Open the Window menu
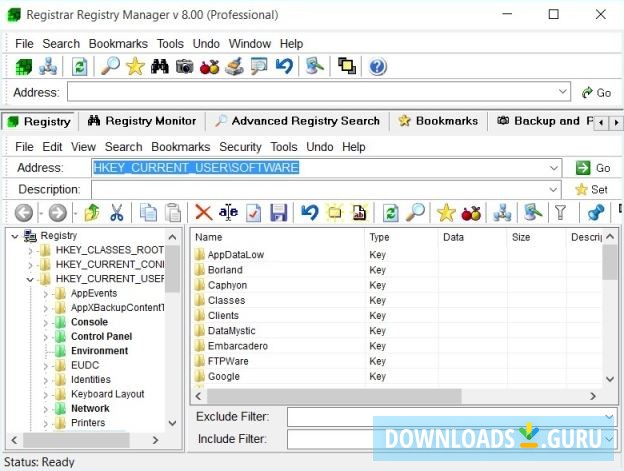The image size is (624, 471). 250,44
